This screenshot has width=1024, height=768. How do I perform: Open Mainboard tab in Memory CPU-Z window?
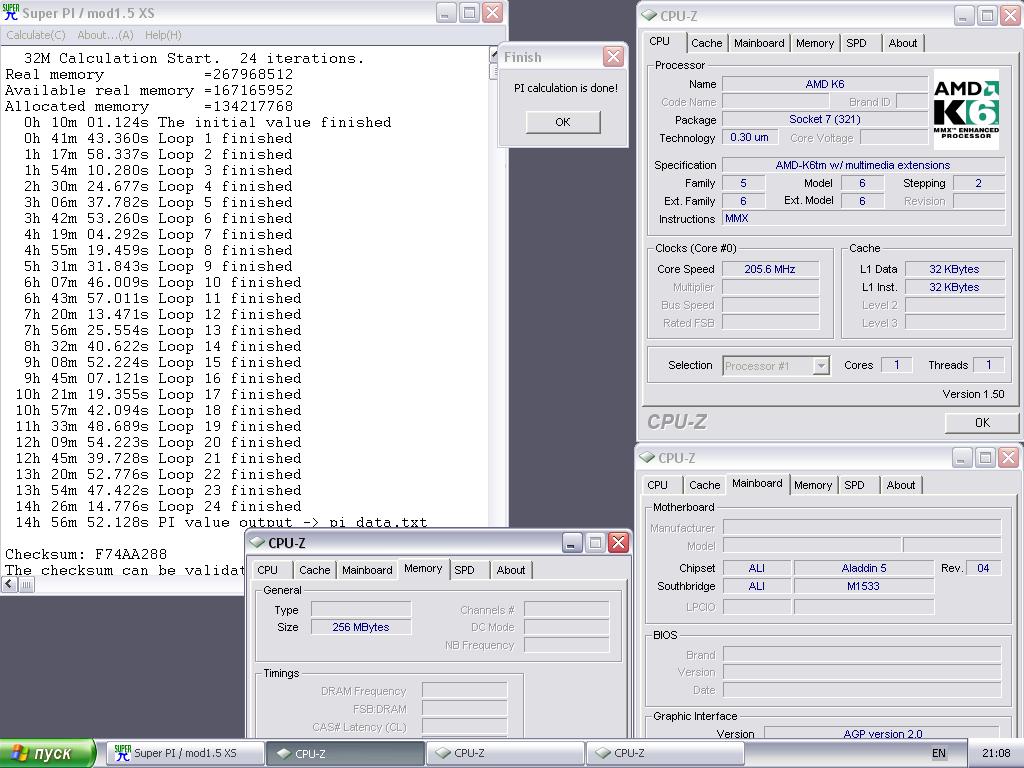pos(367,570)
